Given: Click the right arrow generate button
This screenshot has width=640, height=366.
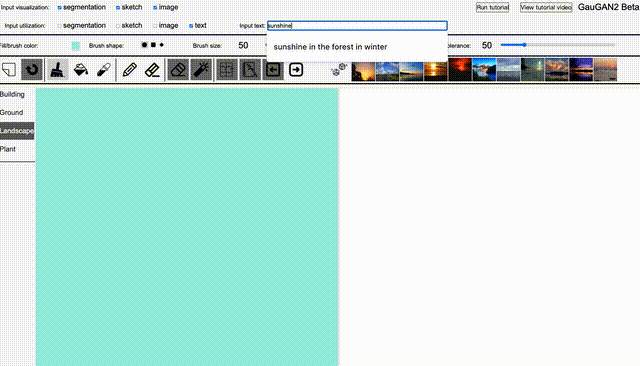Looking at the screenshot, I should (296, 70).
